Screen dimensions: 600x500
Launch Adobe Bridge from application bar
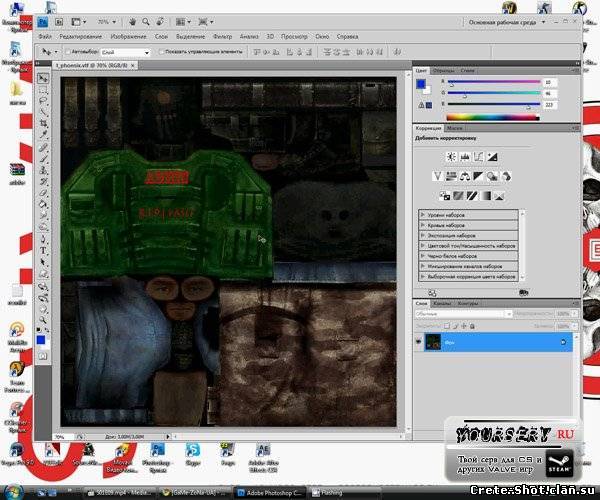59,22
